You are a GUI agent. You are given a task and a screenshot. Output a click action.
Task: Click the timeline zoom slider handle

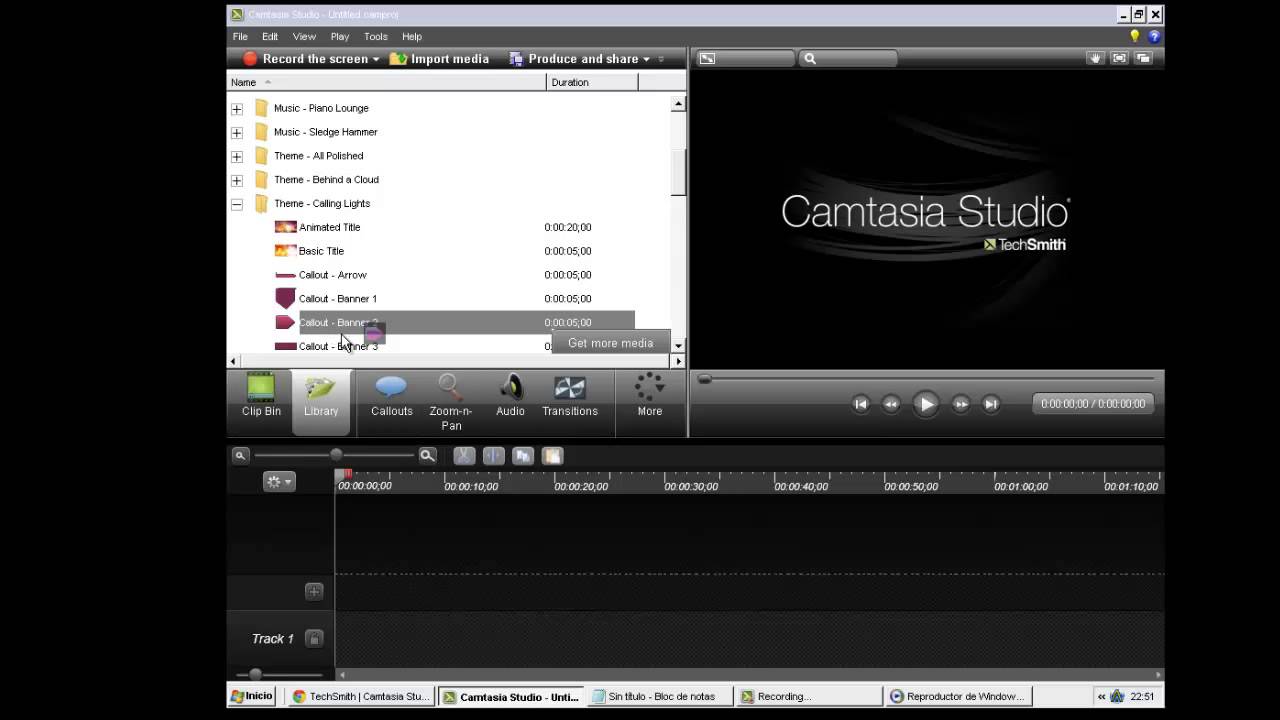pos(336,455)
